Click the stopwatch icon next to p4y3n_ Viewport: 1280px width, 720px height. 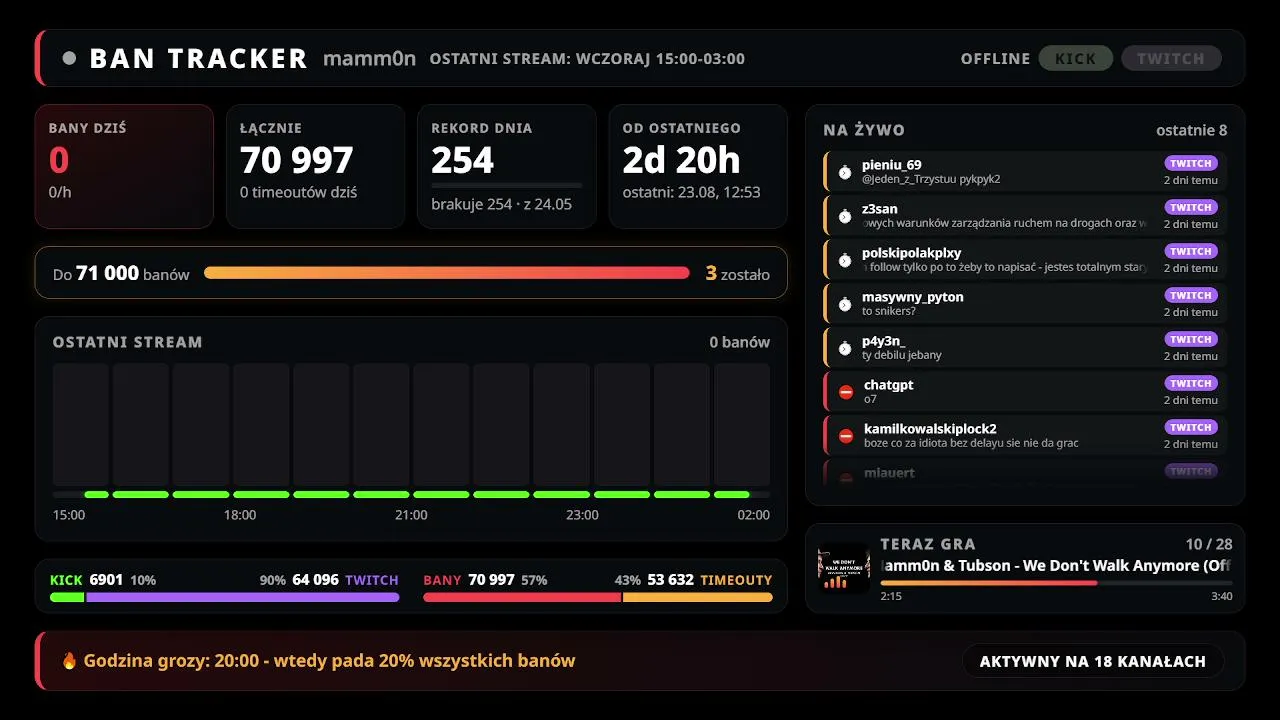[x=845, y=348]
